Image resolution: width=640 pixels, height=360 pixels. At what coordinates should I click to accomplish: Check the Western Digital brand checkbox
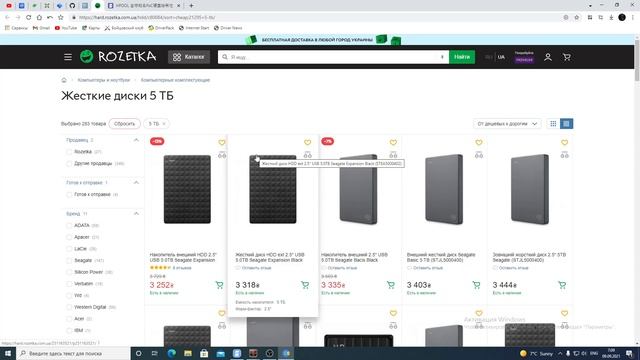[69, 307]
